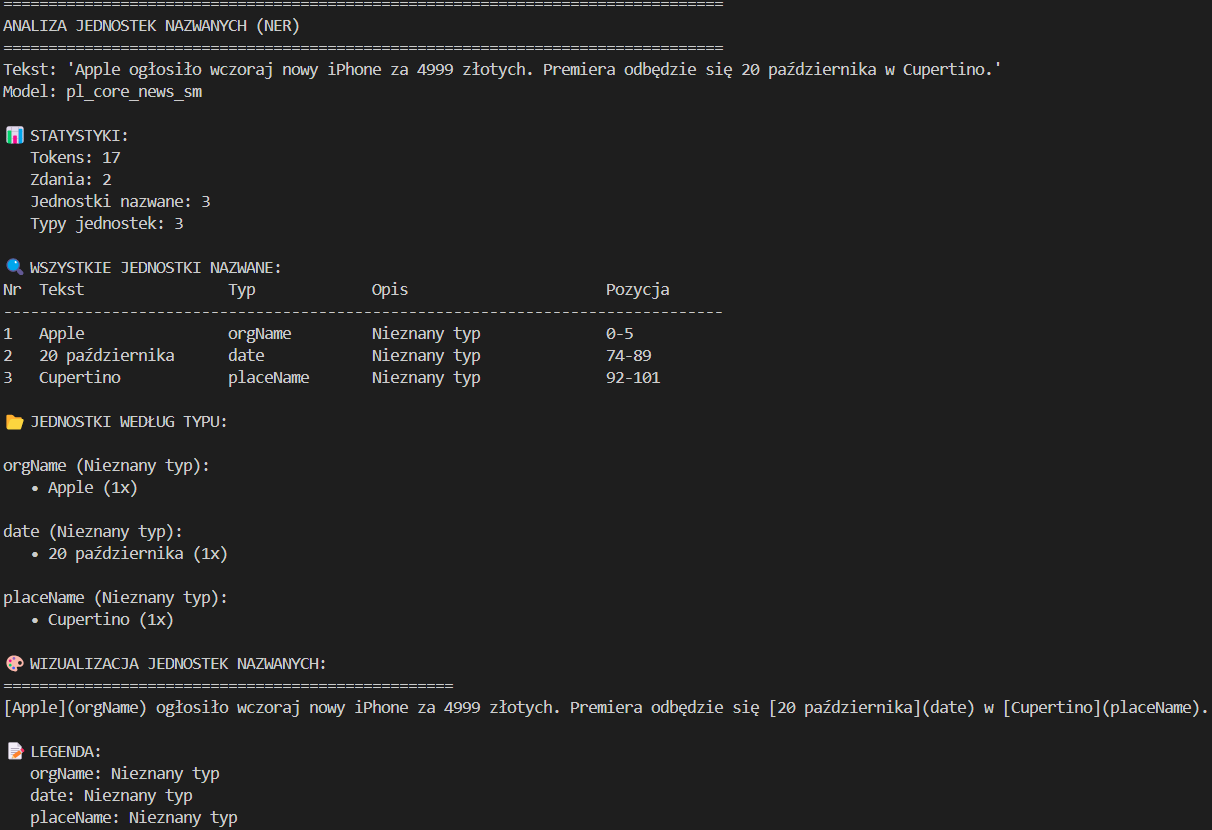1212x830 pixels.
Task: Click the line starting with 'Tekst: 'Apple ogłosiło'
Action: click(x=503, y=69)
